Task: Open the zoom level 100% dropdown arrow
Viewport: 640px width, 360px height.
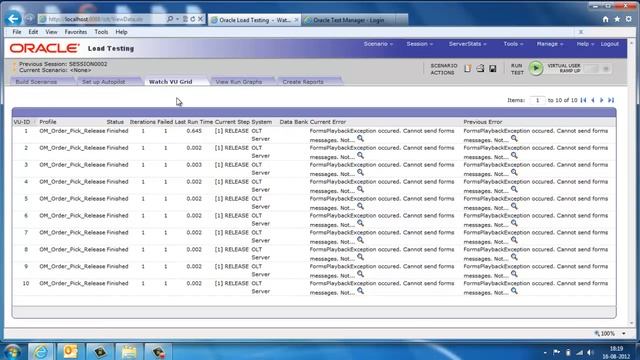Action: coord(624,333)
